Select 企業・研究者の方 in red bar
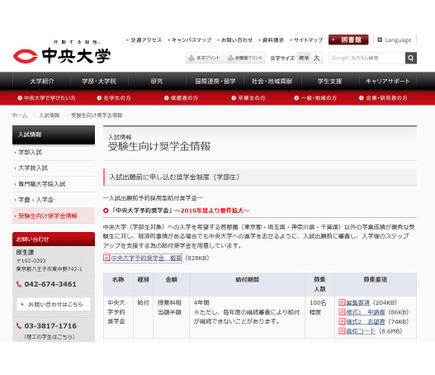Viewport: 435px width, 375px height. pos(383,98)
